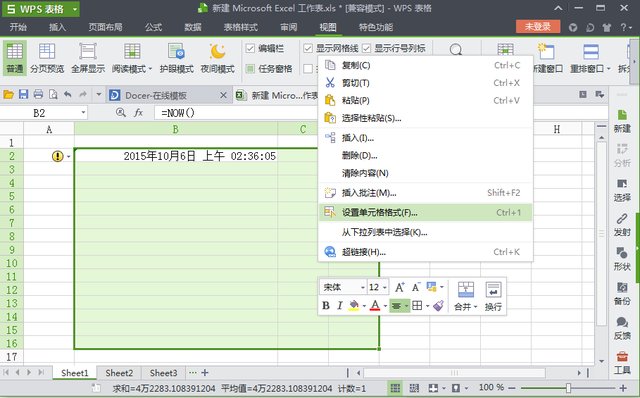The image size is (640, 398).
Task: Open the Page Layout (页面布局) ribbon tab
Action: 105,27
